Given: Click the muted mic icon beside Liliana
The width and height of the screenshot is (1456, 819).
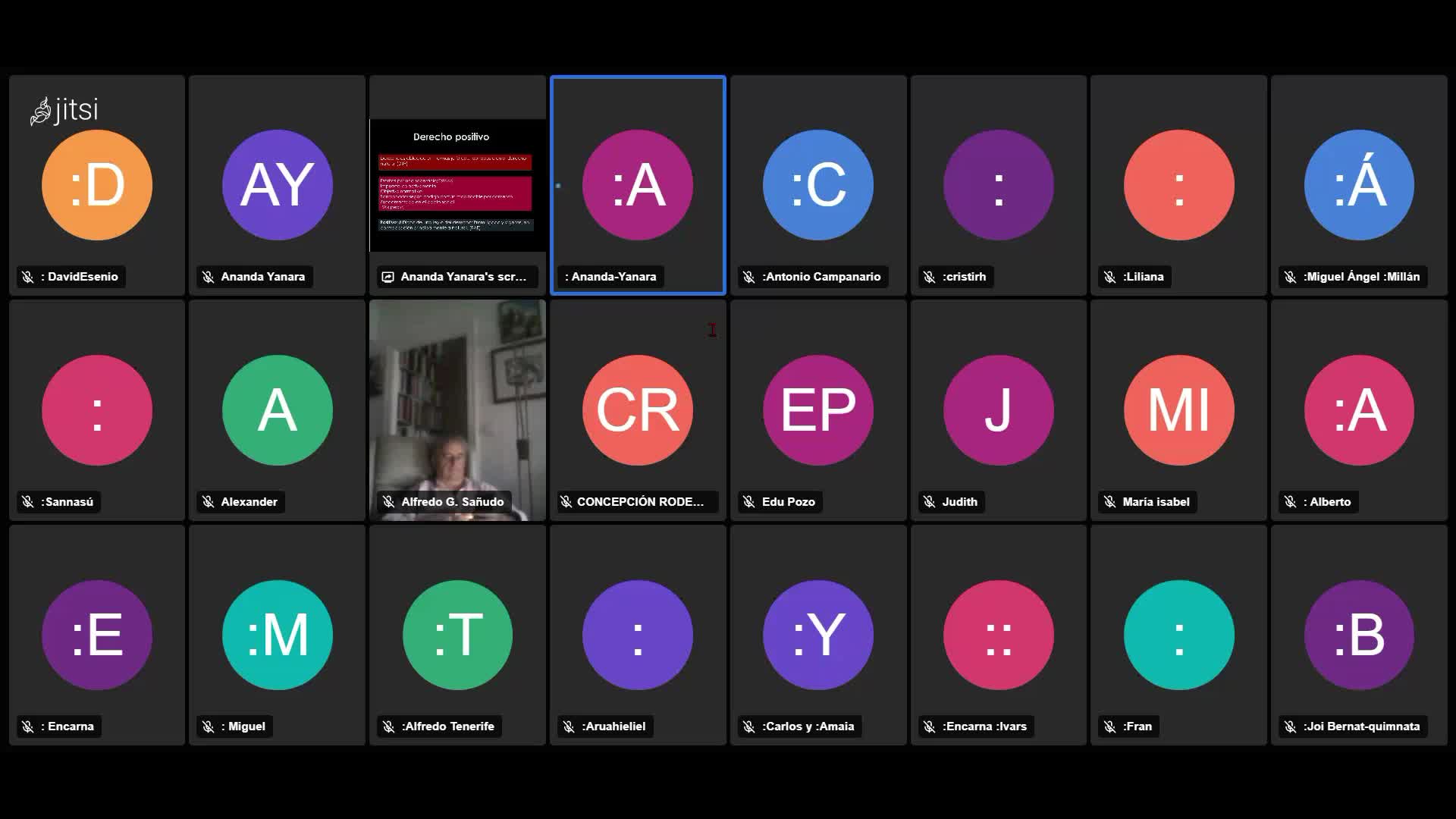Looking at the screenshot, I should (1109, 277).
